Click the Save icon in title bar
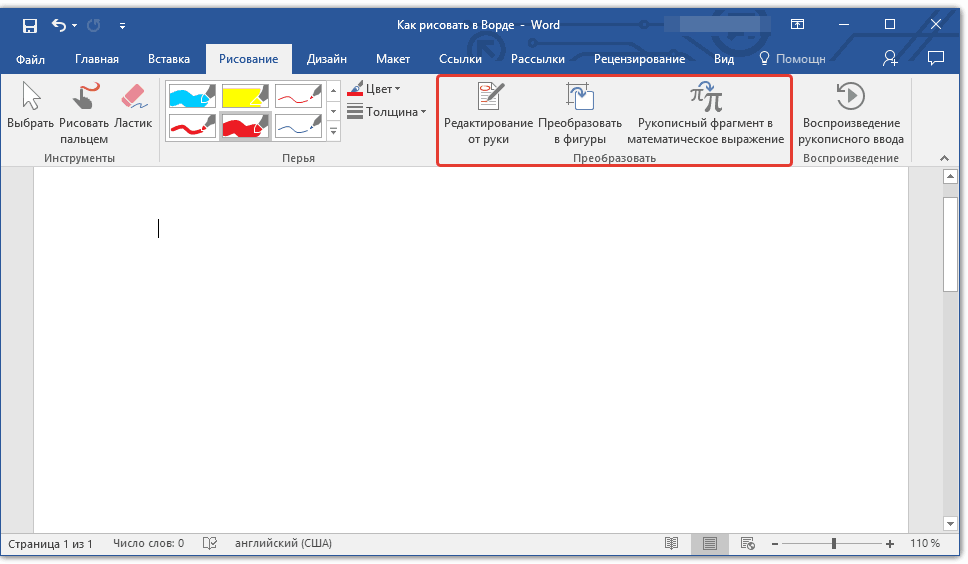This screenshot has width=968, height=564. click(x=30, y=25)
